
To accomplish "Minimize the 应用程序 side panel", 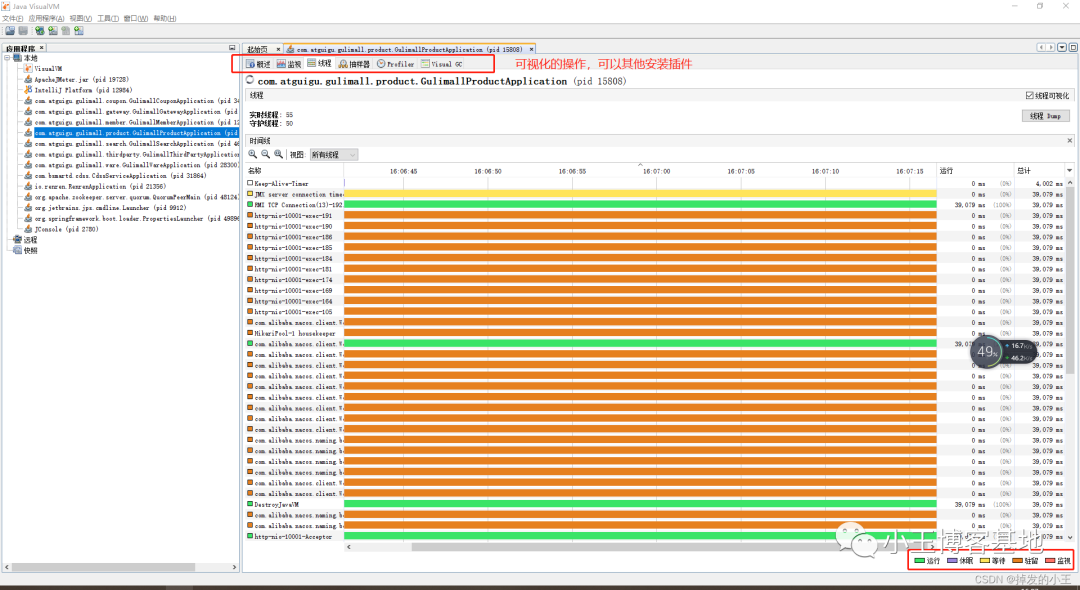I will (x=232, y=48).
